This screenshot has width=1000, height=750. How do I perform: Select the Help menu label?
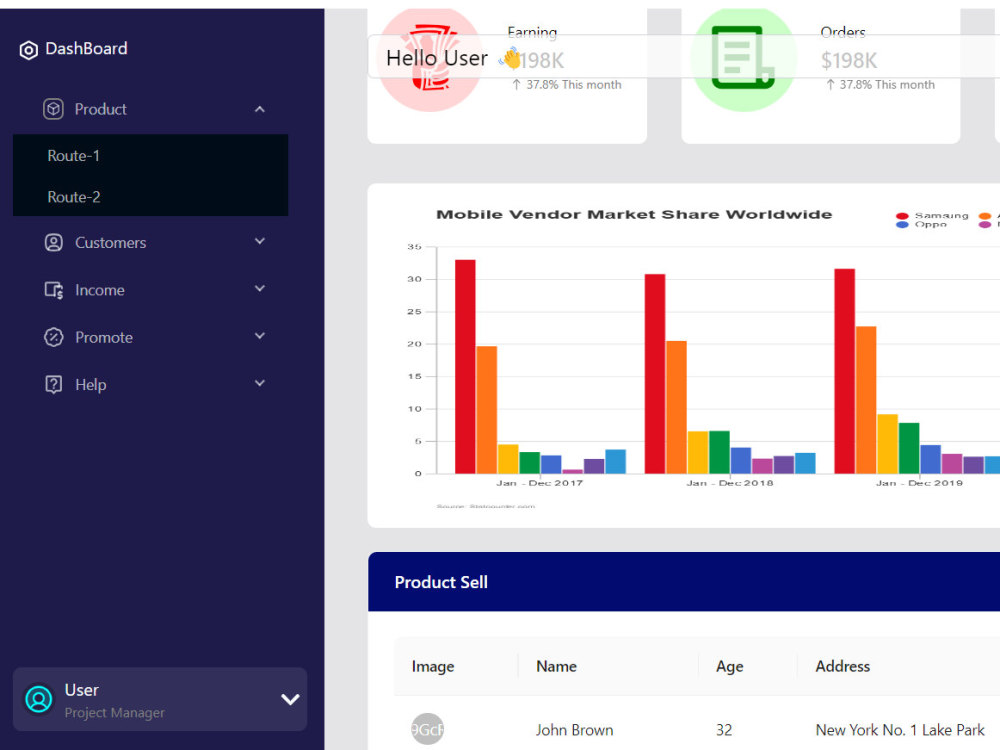click(x=91, y=385)
